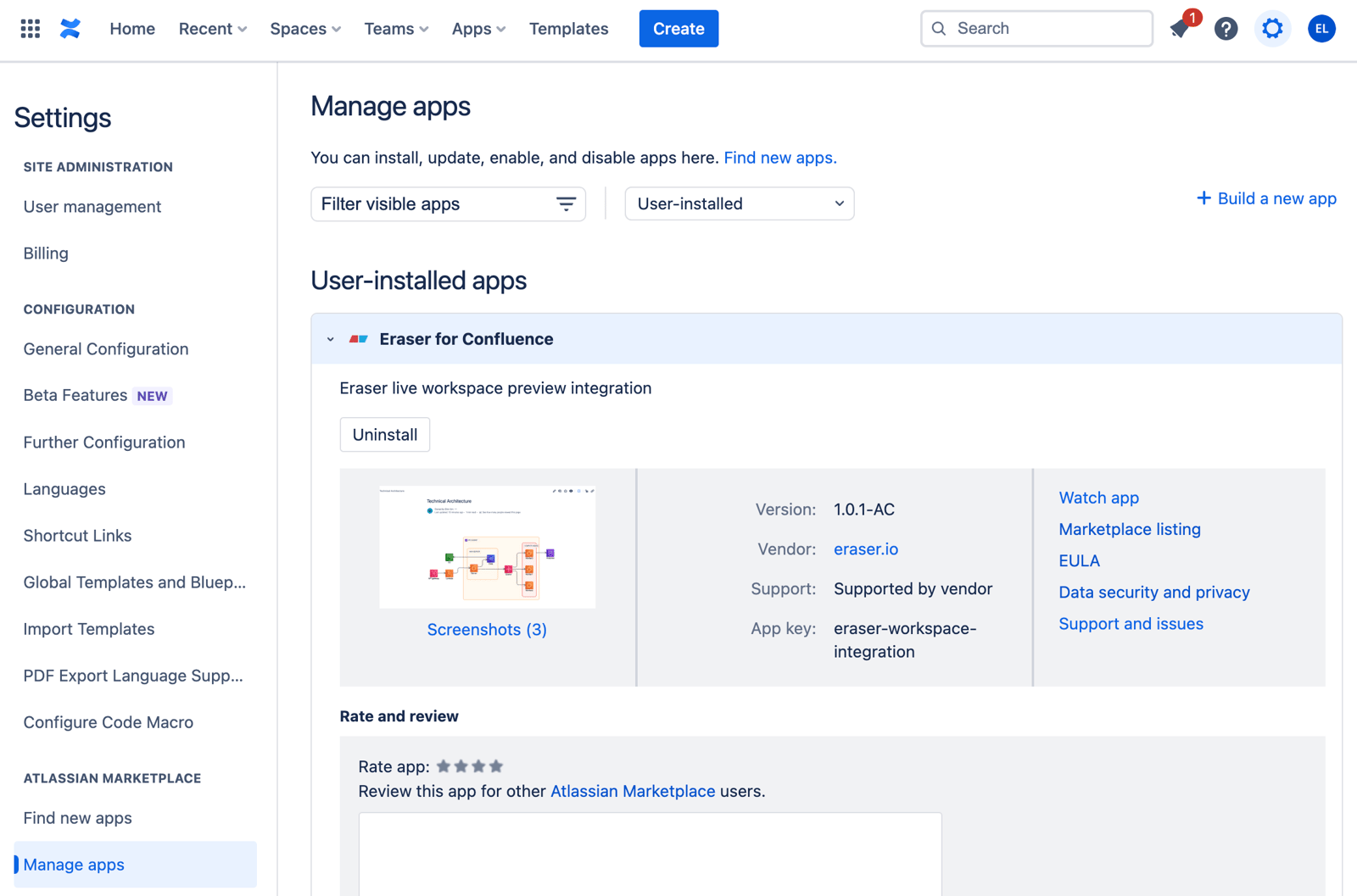Open User management in the sidebar

click(92, 207)
